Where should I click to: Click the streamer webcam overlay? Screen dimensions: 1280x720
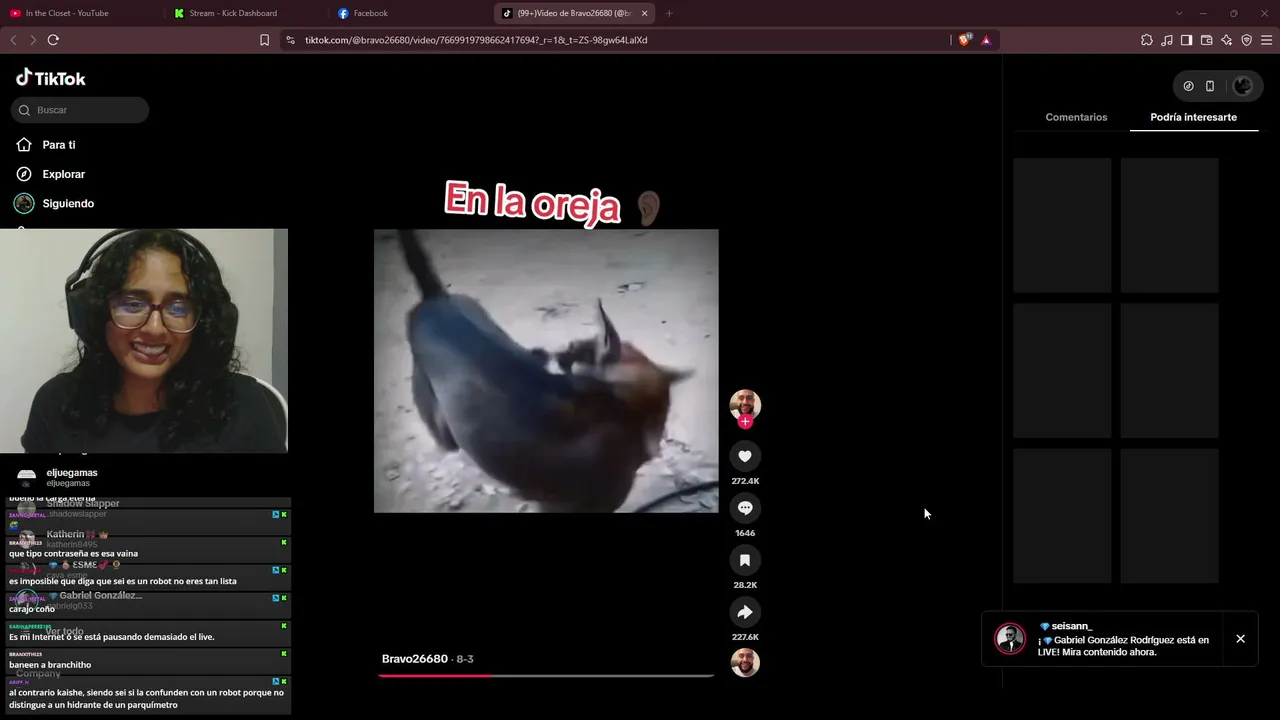(x=144, y=341)
